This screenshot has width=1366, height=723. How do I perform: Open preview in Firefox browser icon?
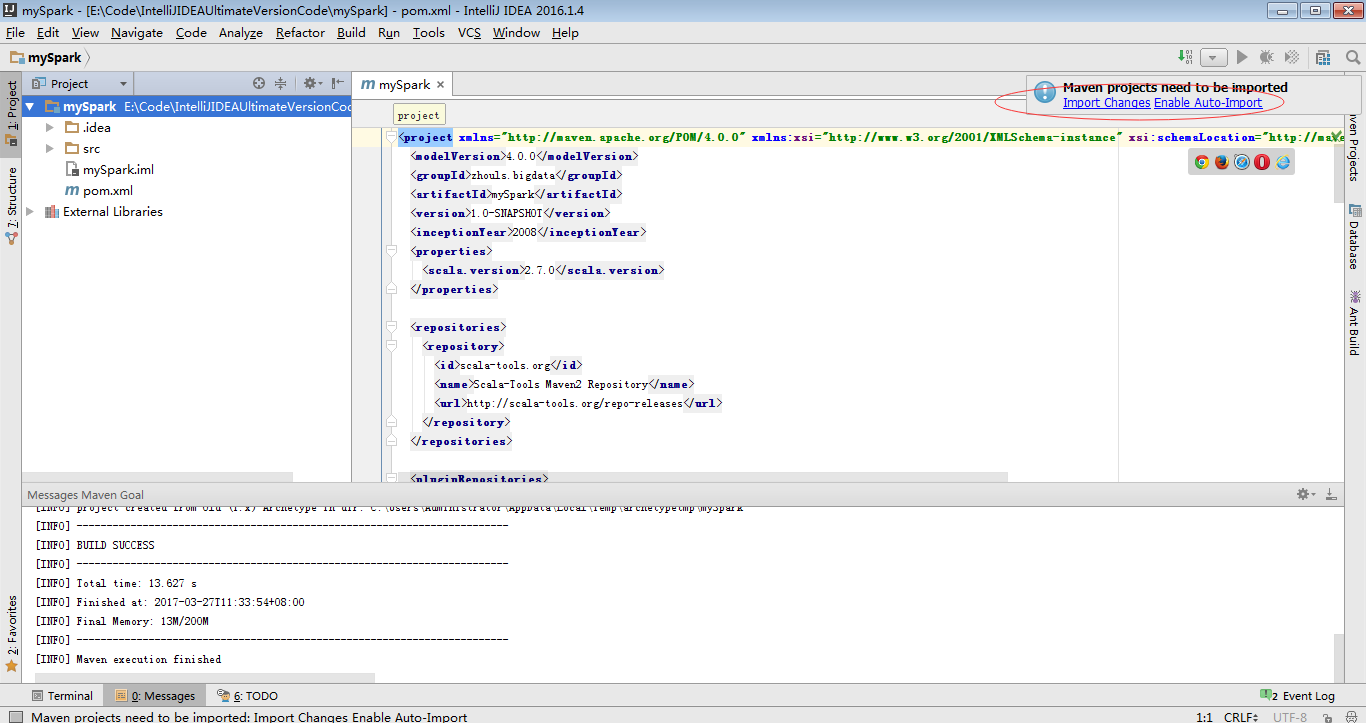coord(1221,162)
